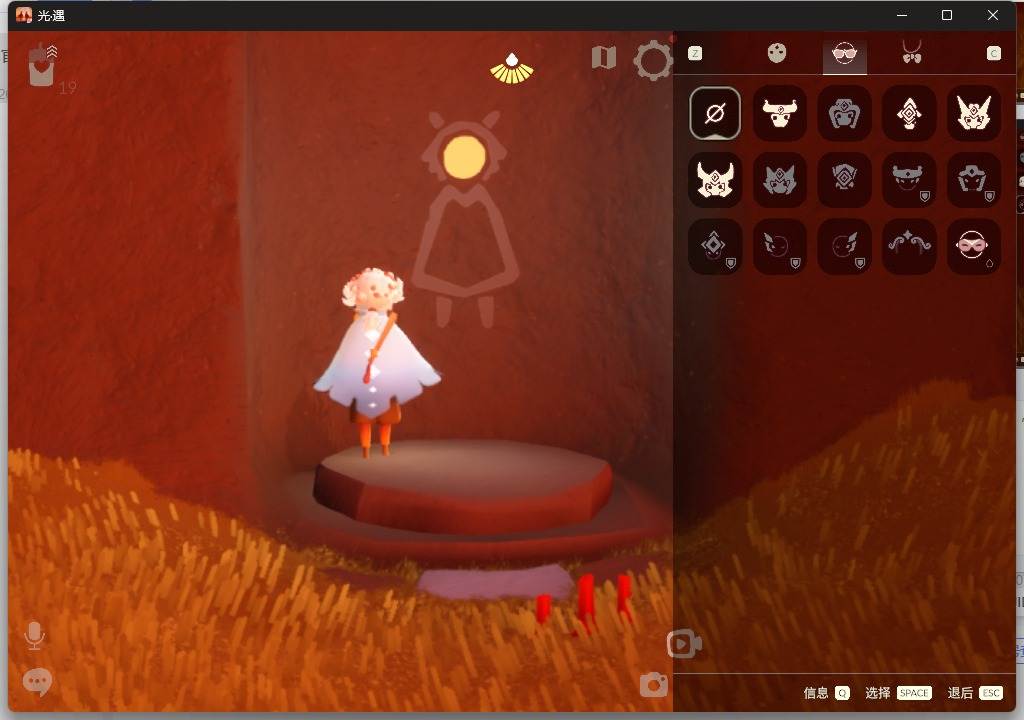Click the 信息 Q info button
This screenshot has width=1024, height=720.
[826, 693]
